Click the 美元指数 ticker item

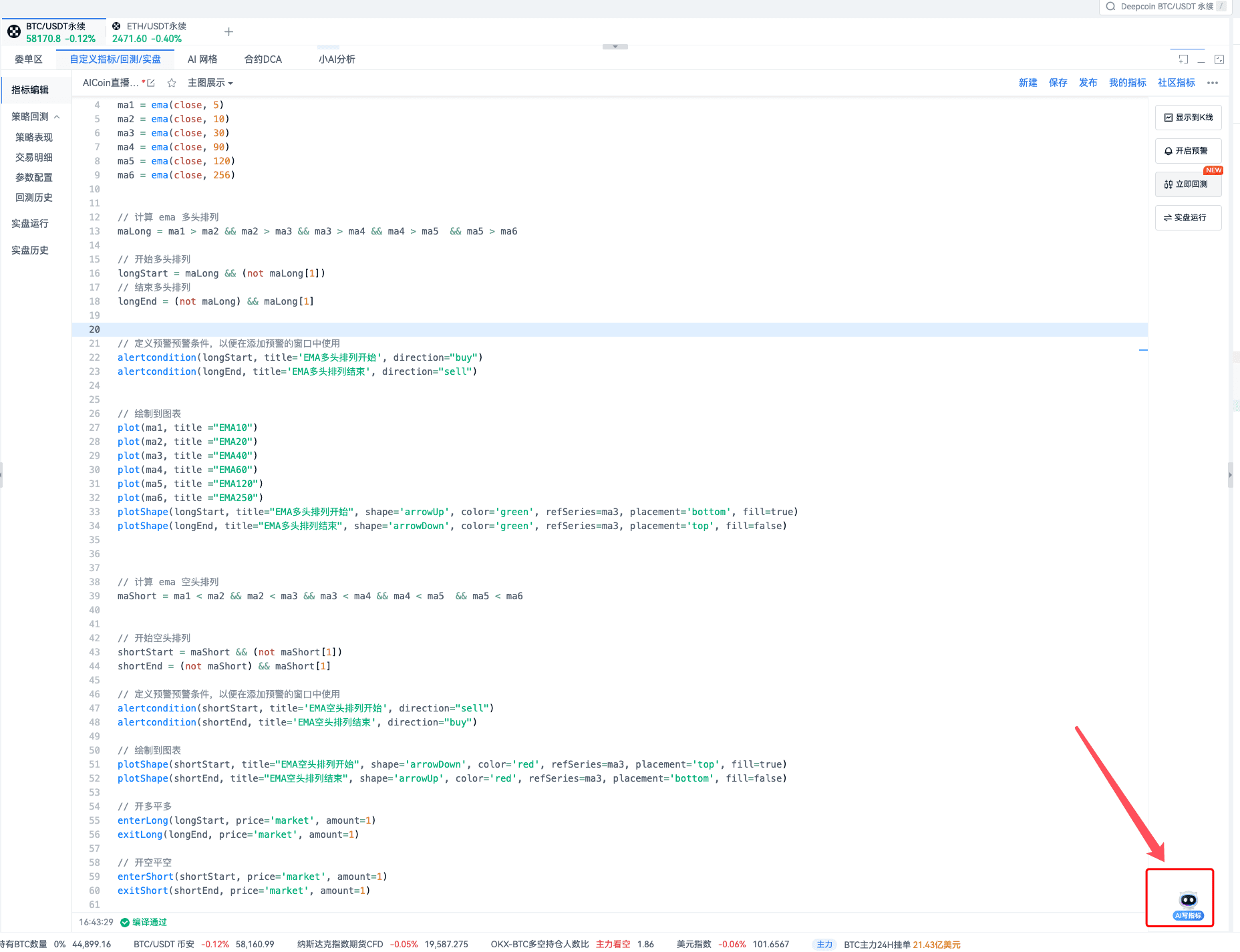(732, 944)
